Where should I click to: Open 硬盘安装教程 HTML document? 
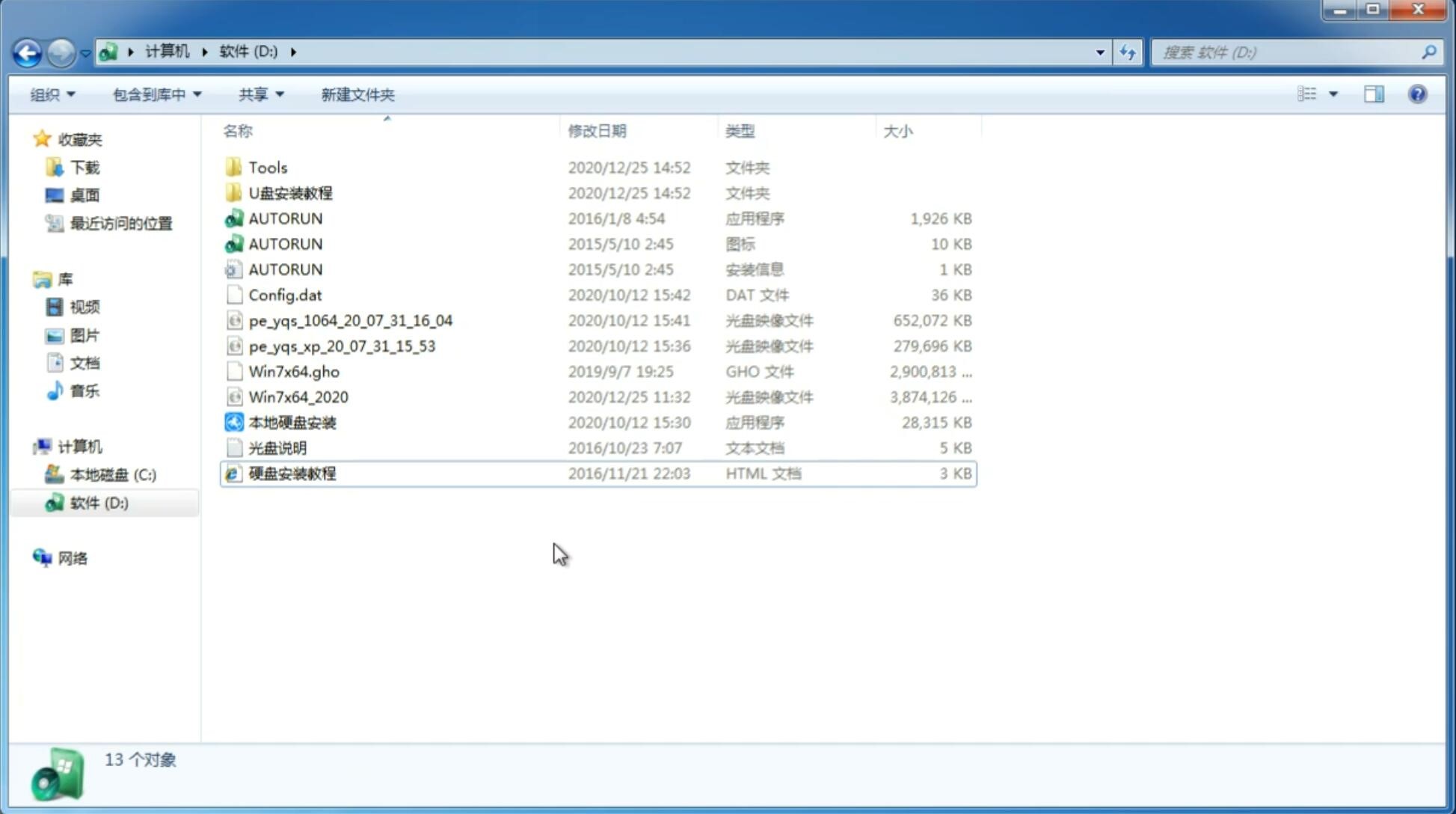coord(291,473)
